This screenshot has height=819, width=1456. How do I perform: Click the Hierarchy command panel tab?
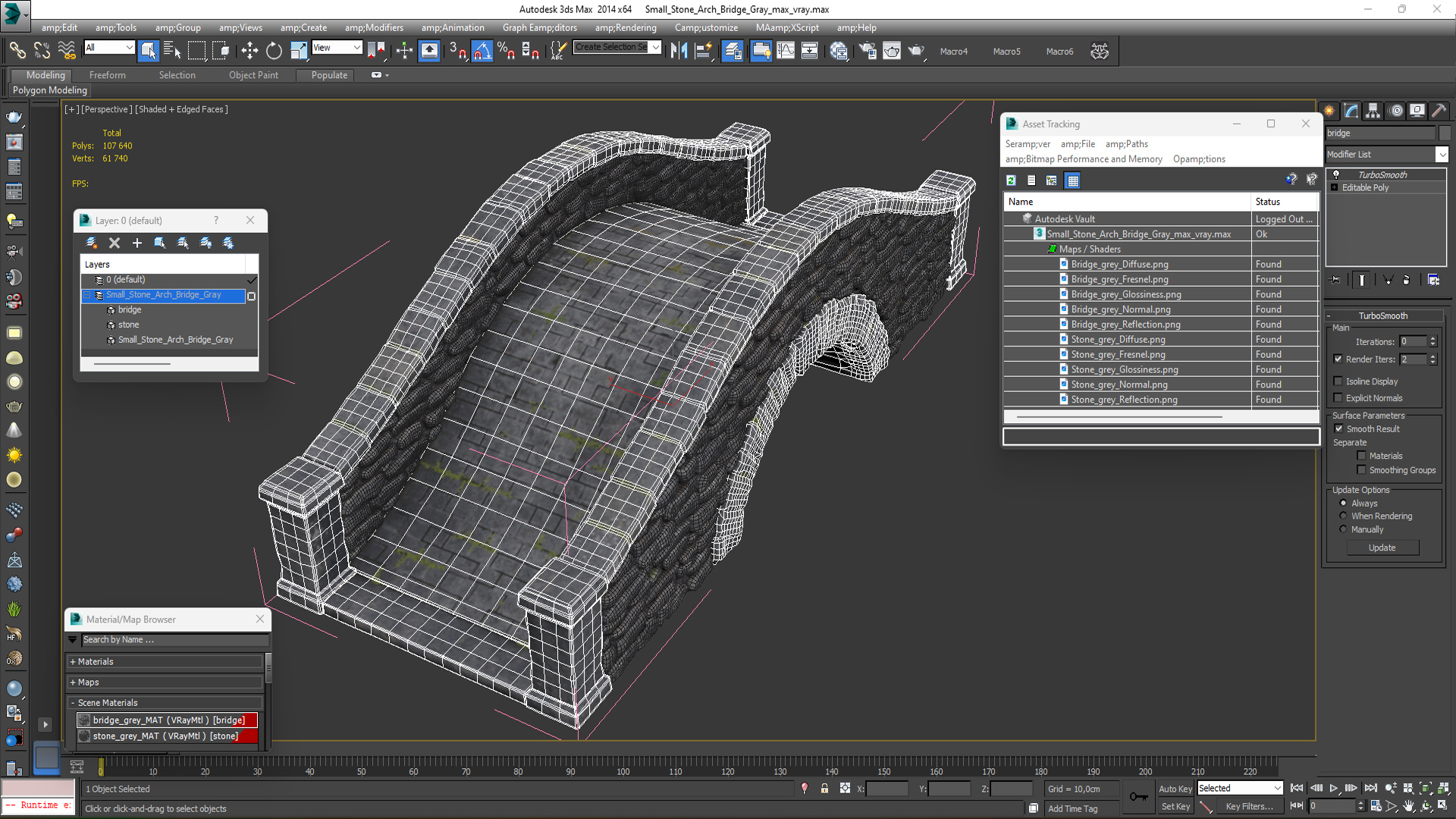[1373, 111]
